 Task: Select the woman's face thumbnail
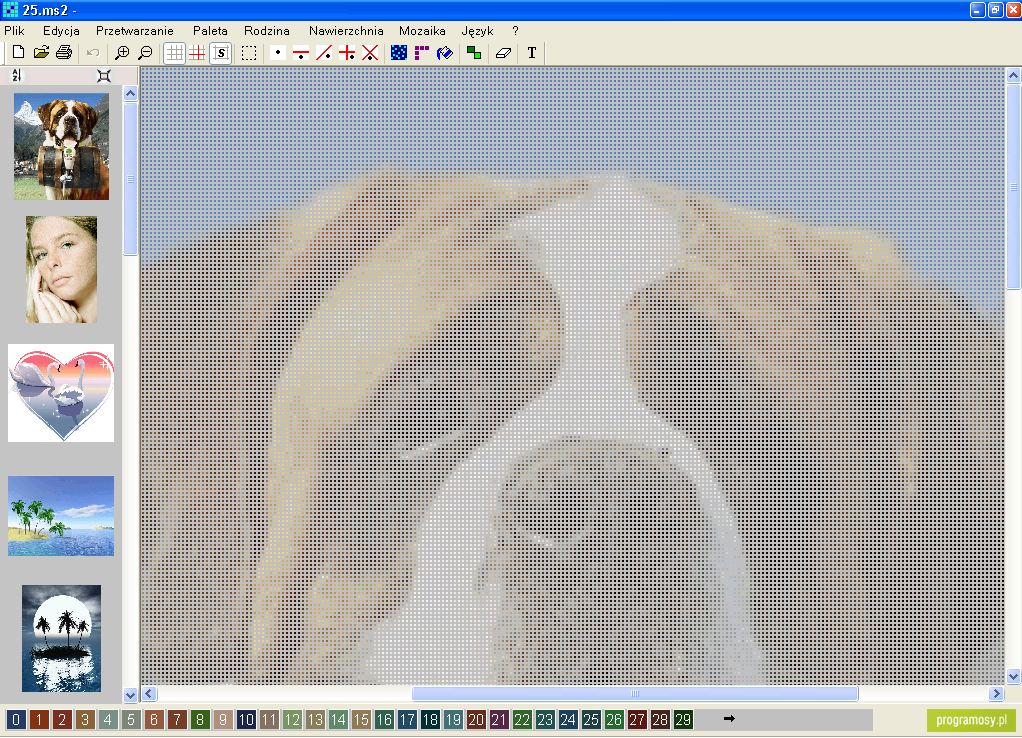[x=61, y=270]
